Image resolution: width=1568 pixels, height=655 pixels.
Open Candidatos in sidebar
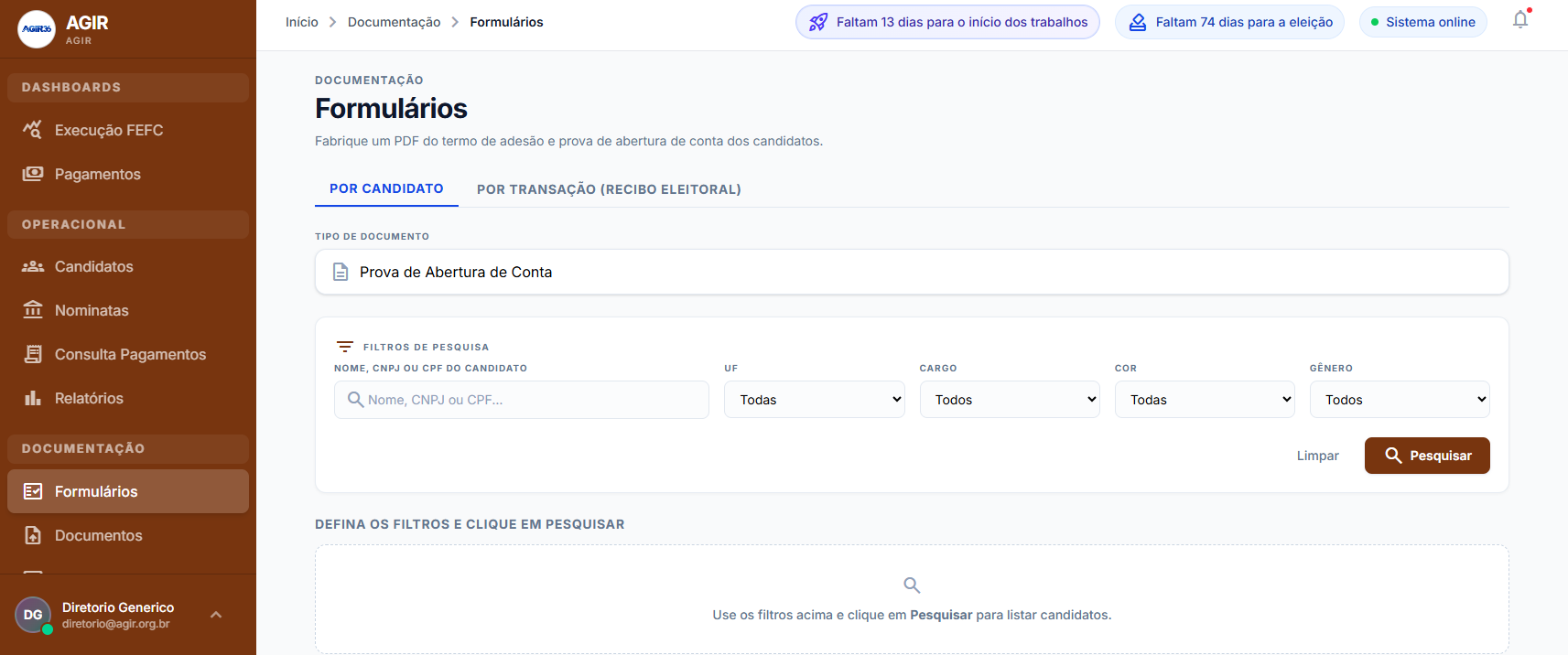[128, 266]
